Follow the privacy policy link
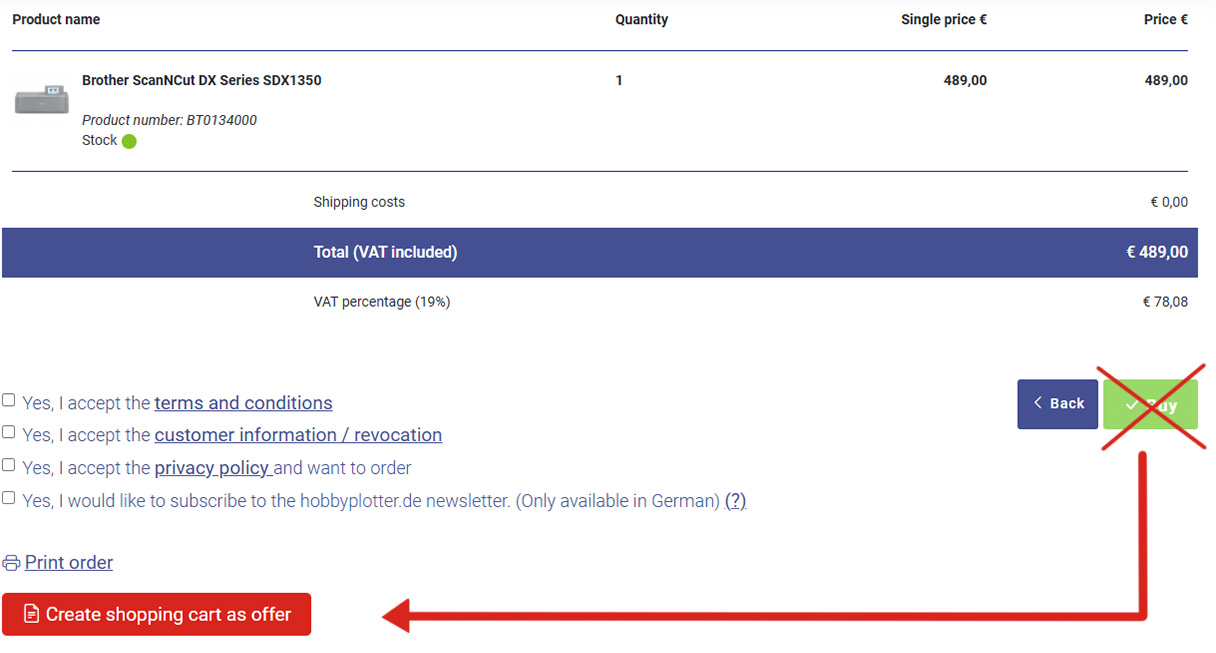This screenshot has height=653, width=1216. coord(213,468)
